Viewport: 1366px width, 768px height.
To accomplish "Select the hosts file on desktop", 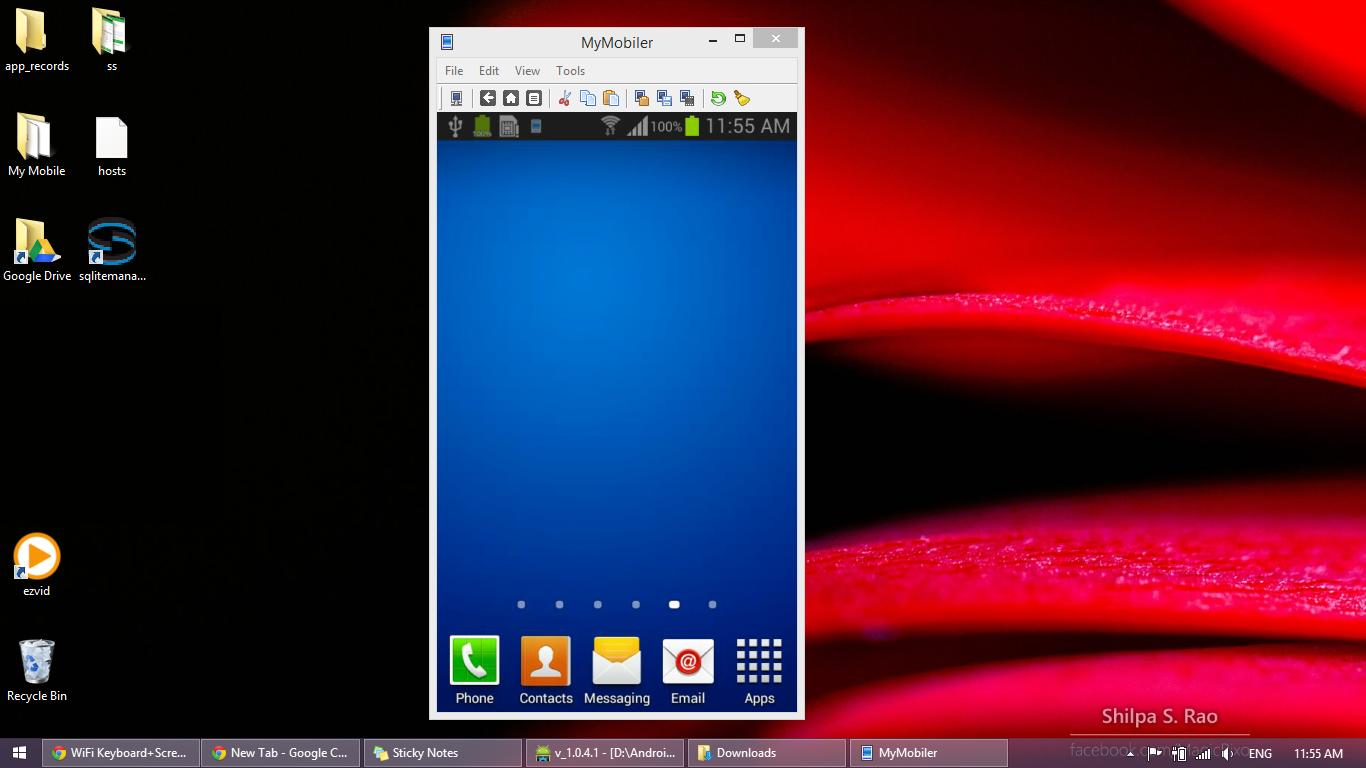I will pos(112,146).
